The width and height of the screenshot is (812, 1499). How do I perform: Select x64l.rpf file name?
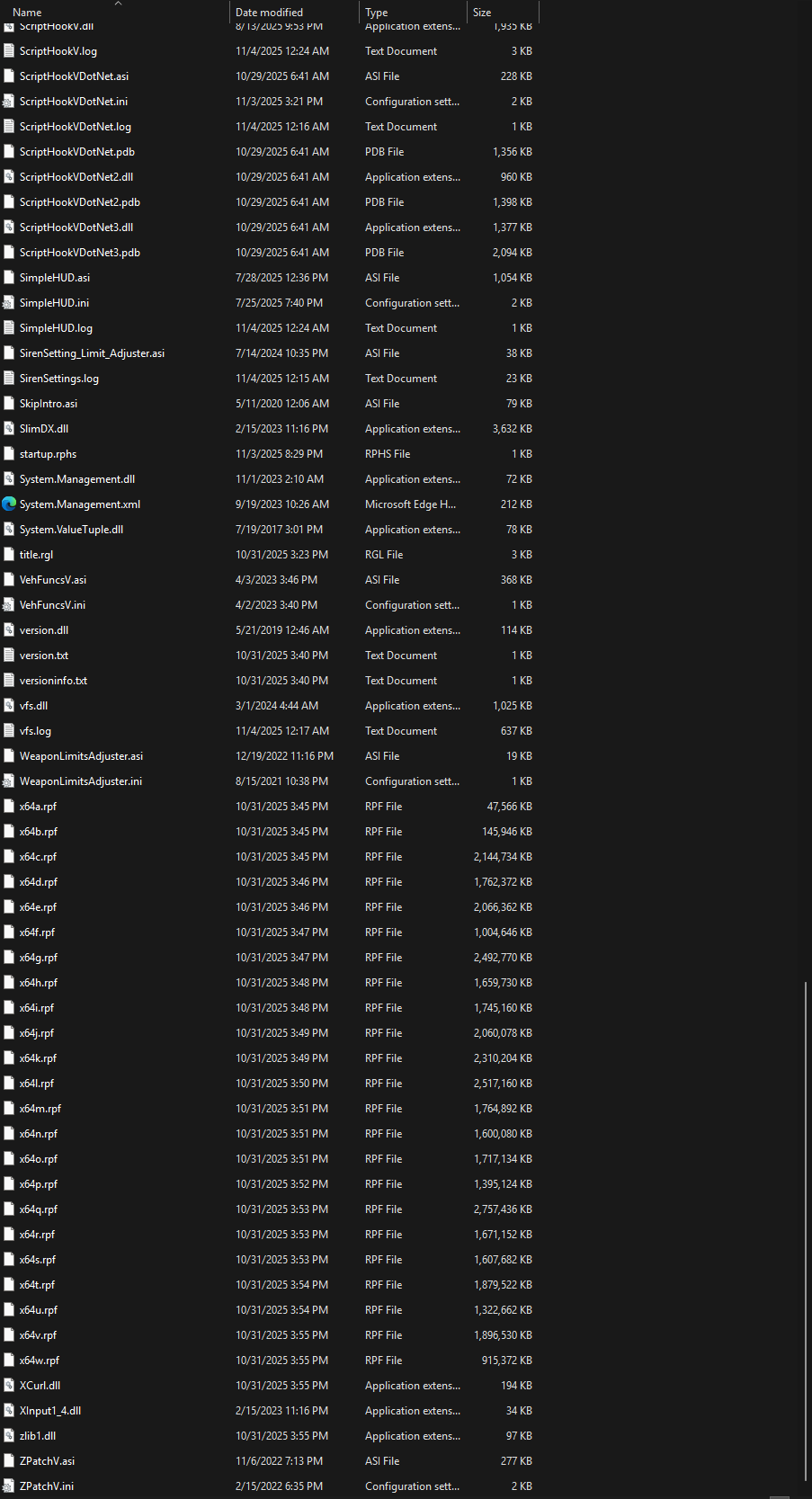tap(37, 1084)
